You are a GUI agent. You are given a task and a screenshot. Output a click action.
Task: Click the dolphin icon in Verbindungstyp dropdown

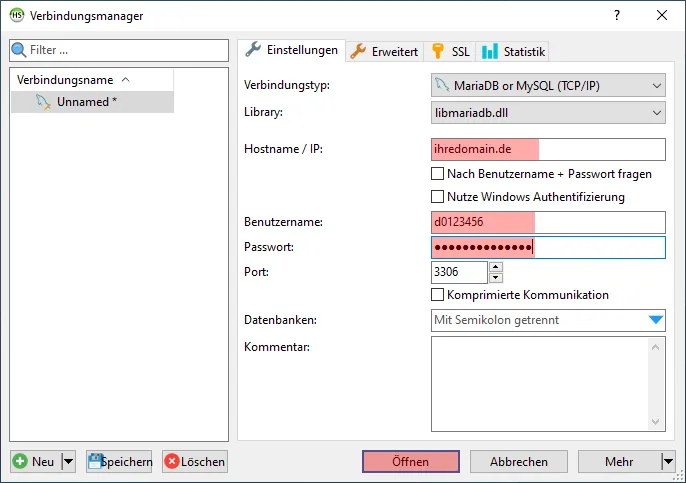coord(442,85)
